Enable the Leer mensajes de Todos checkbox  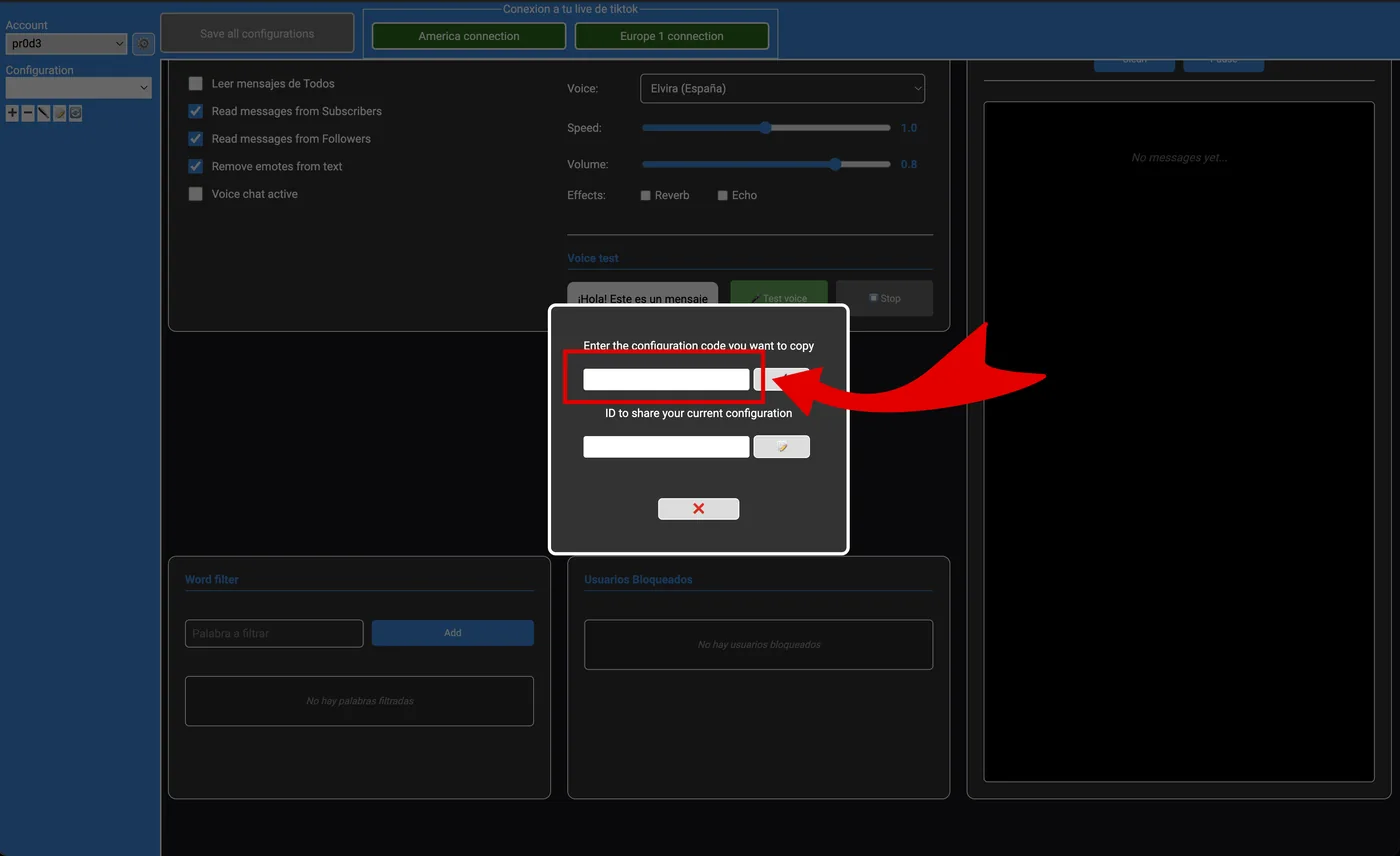(196, 84)
